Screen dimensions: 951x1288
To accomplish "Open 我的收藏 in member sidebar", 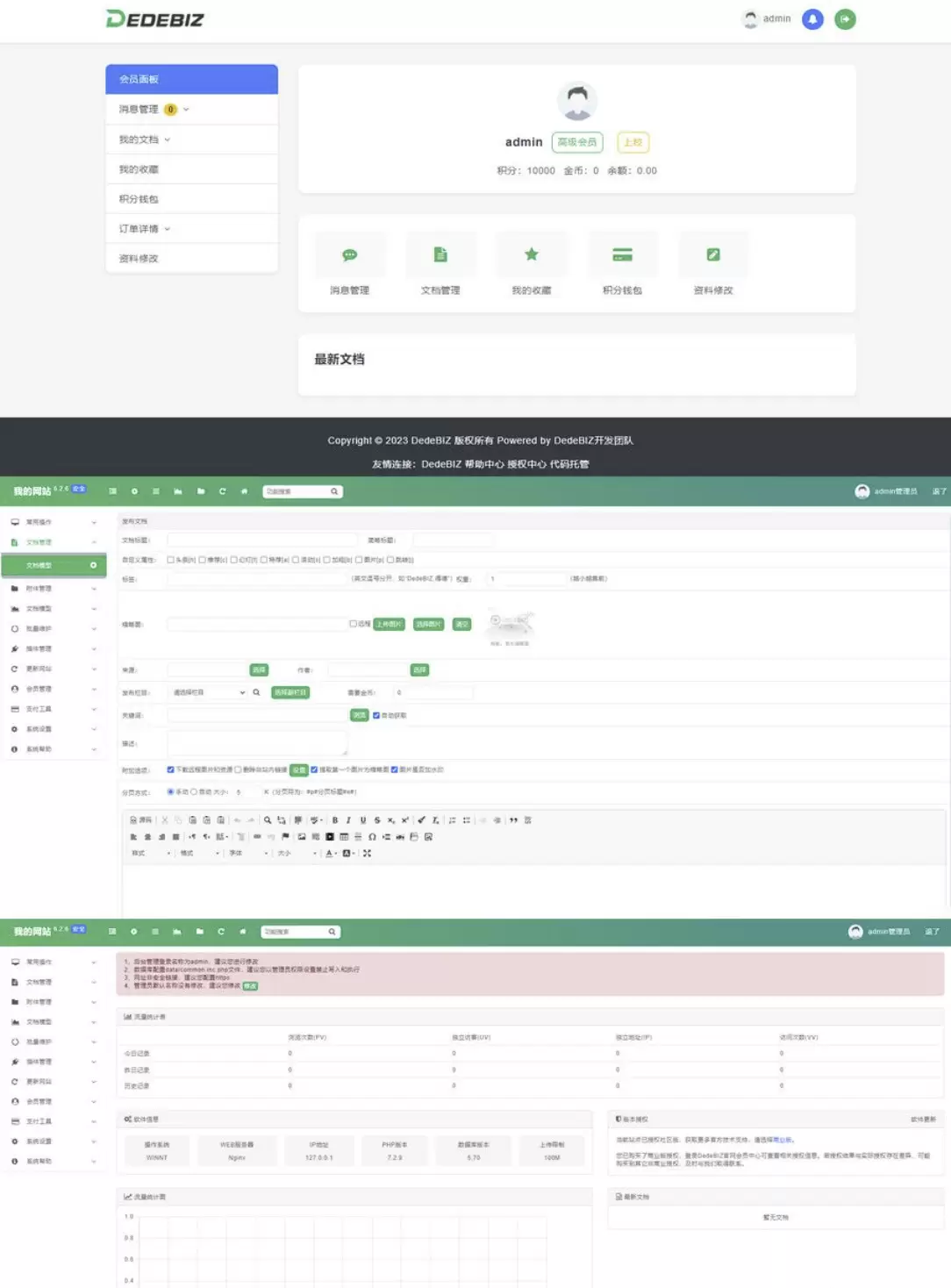I will 191,169.
